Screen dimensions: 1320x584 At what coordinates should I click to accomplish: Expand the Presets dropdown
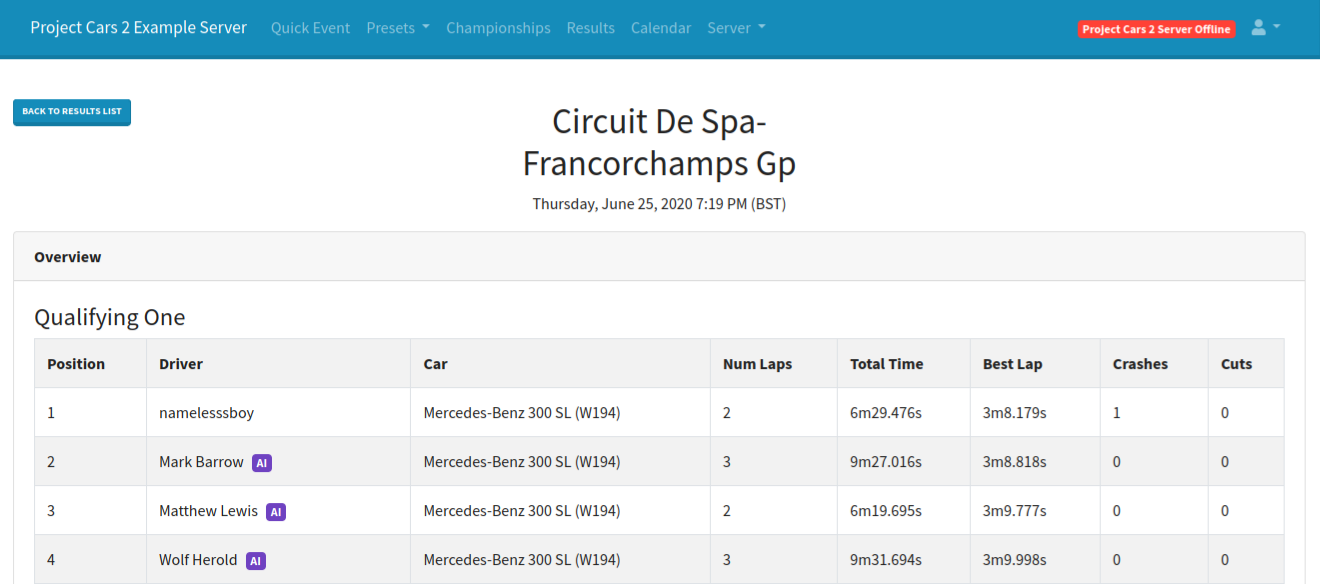tap(398, 28)
